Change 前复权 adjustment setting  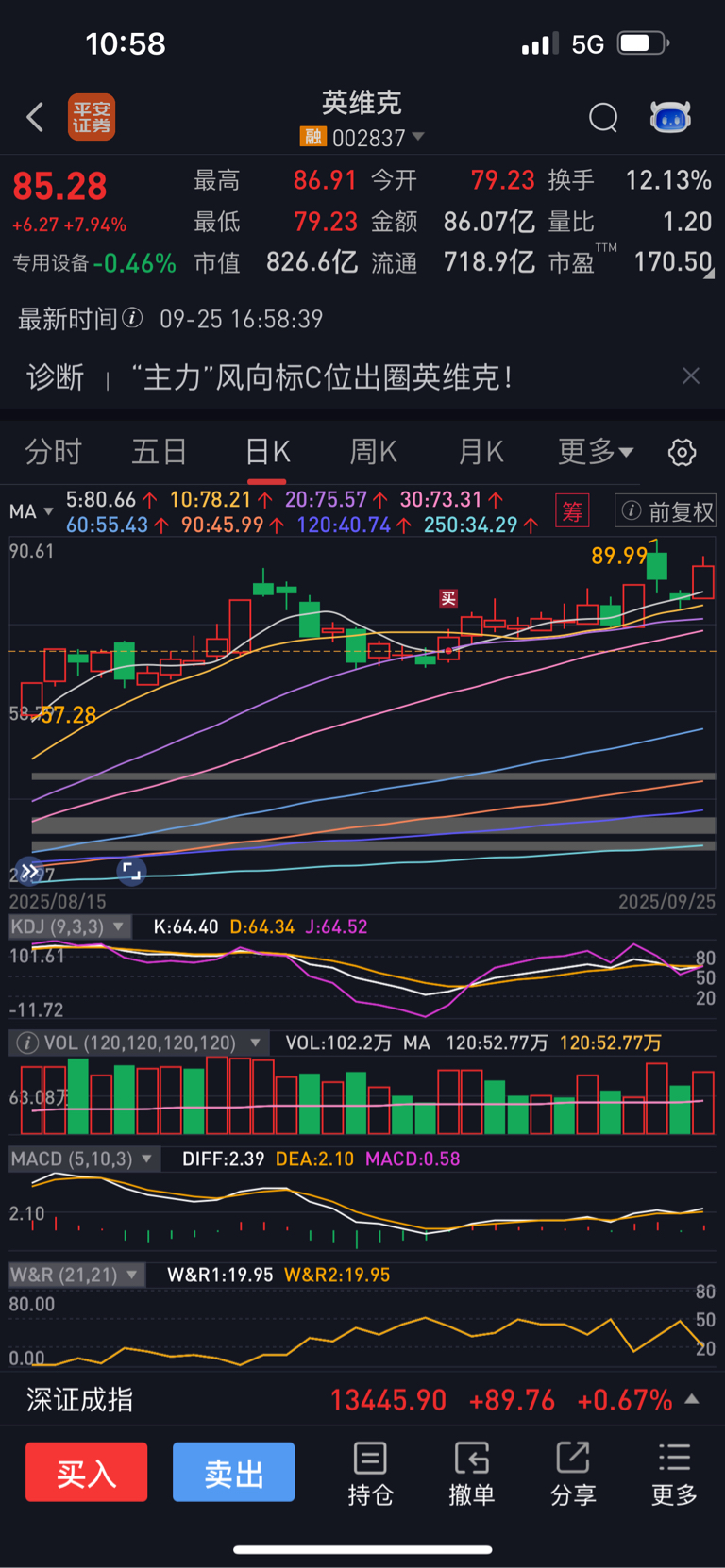(x=666, y=511)
